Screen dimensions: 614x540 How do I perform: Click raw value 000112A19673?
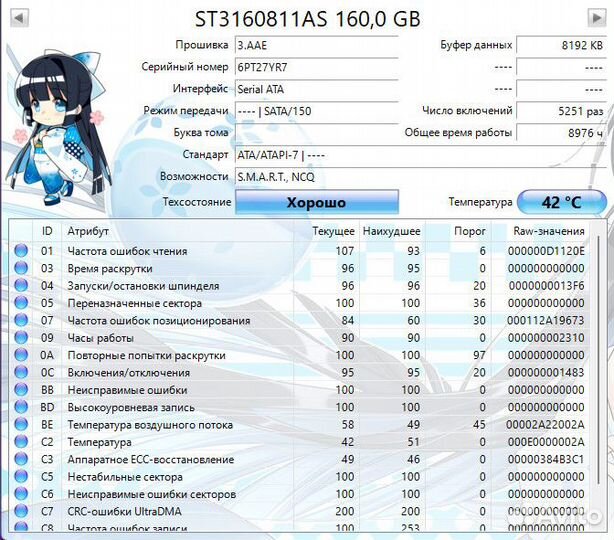545,320
